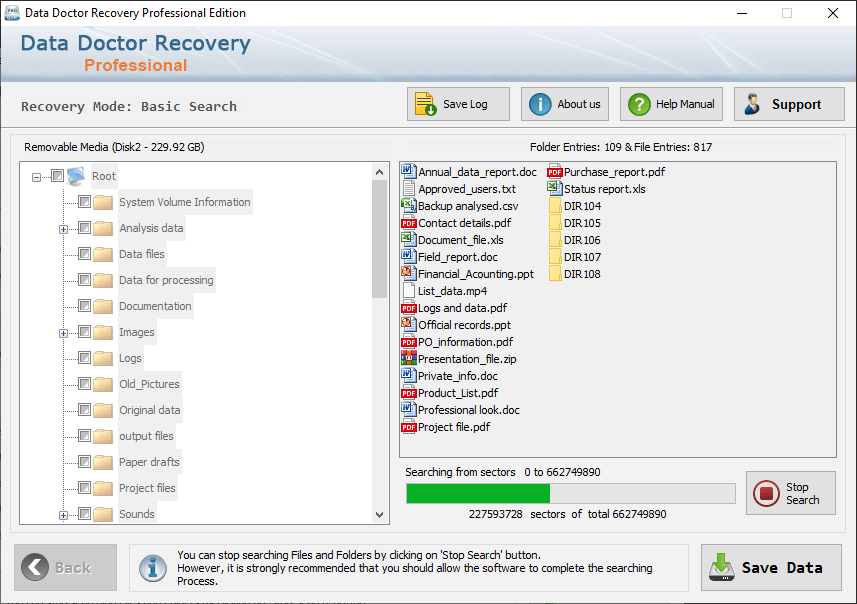Select the PDF icon of Product_List.pdf
Screen dimensions: 857x604
[x=408, y=393]
